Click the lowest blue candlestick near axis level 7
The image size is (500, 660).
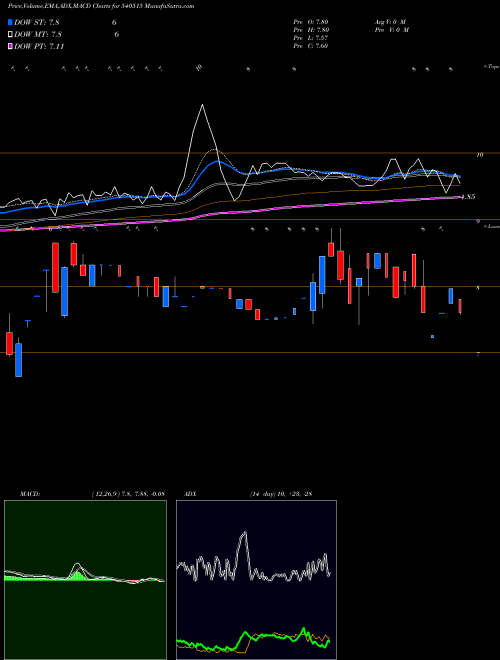(x=19, y=360)
